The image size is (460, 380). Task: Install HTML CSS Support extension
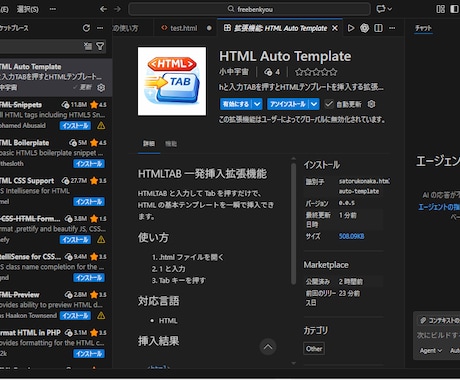(89, 202)
